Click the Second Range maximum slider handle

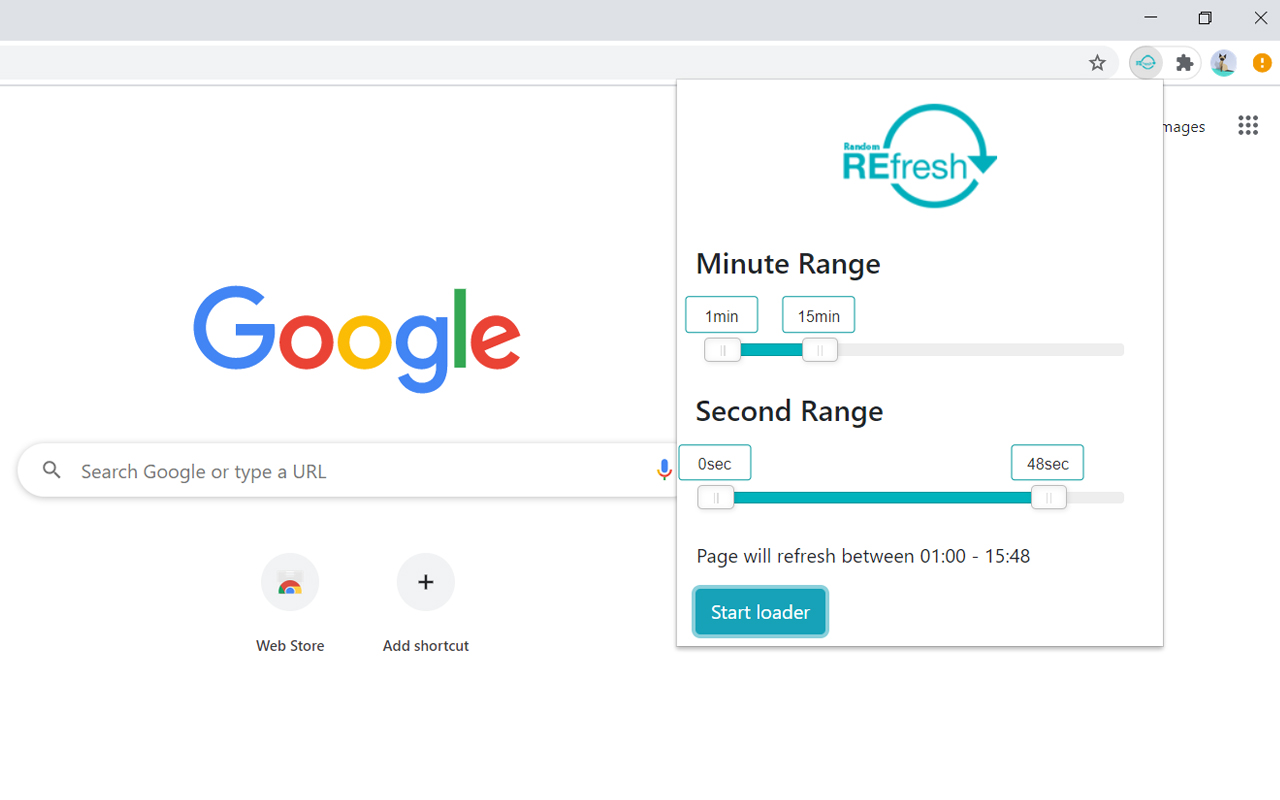pos(1048,497)
